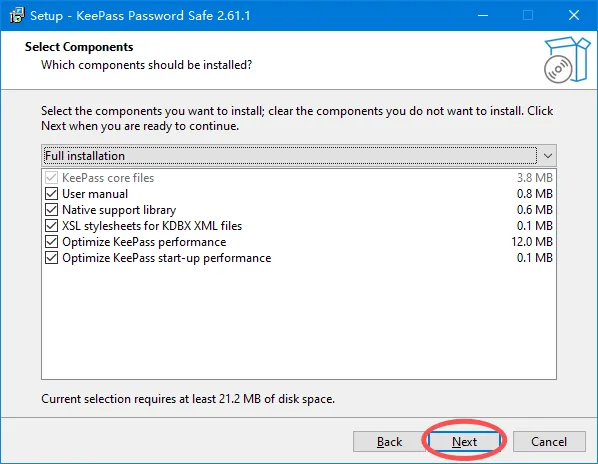The width and height of the screenshot is (598, 464).
Task: Close the Setup window
Action: (574, 16)
